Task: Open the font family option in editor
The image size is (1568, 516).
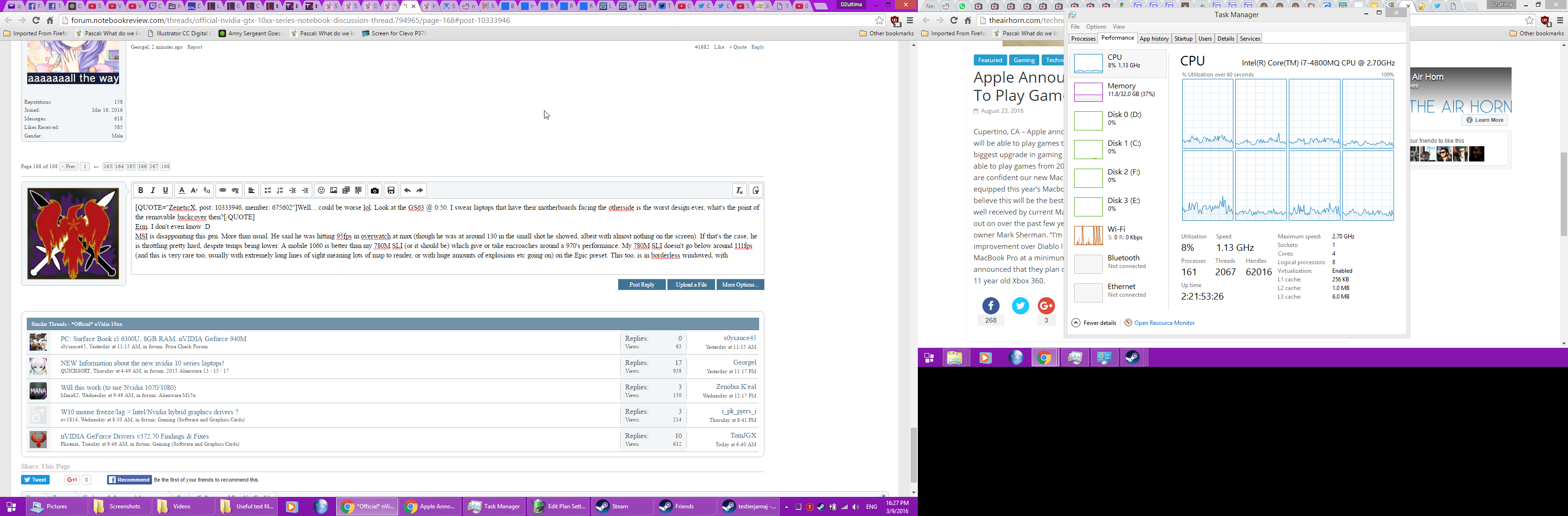Action: [207, 191]
